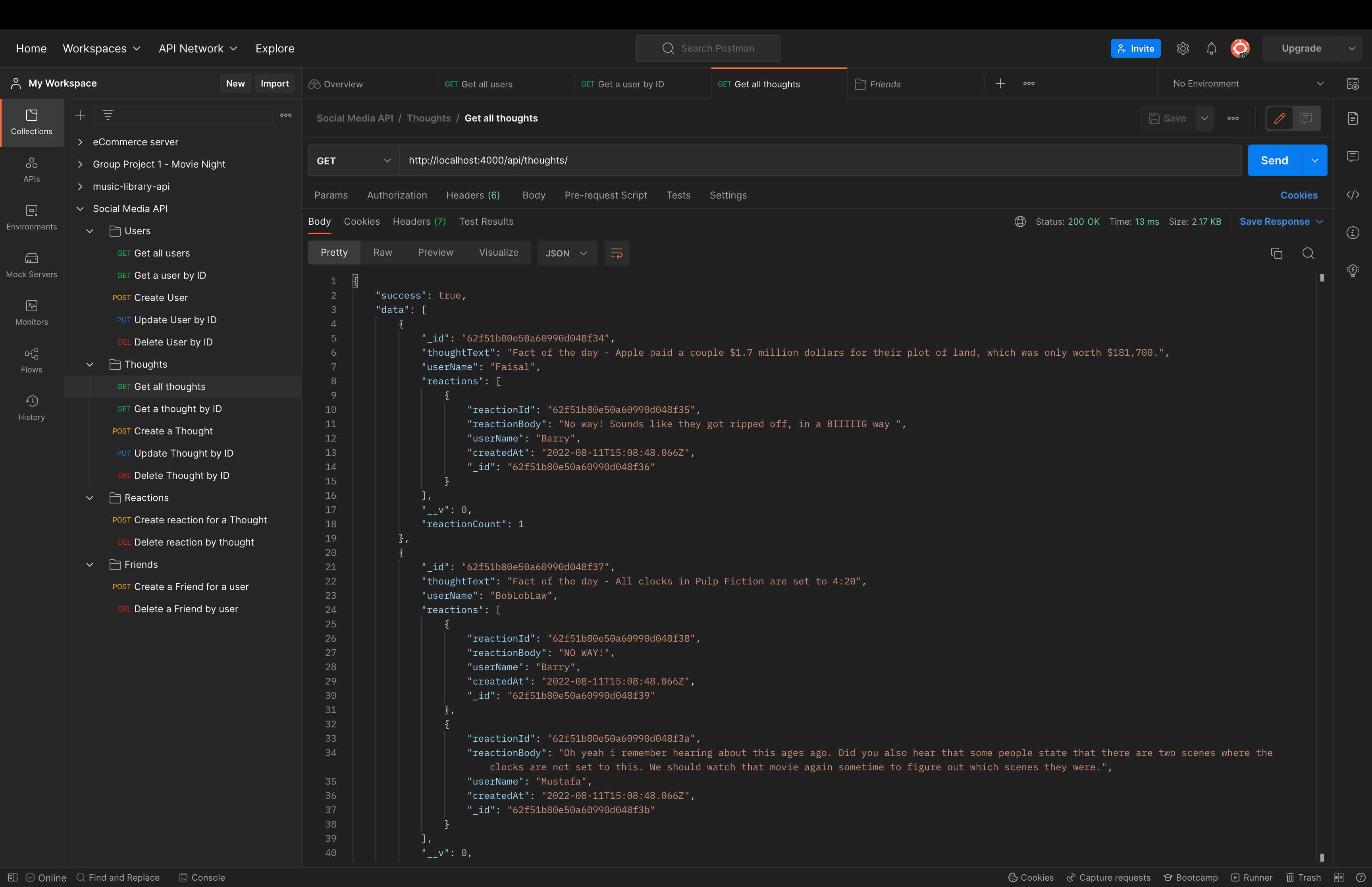This screenshot has width=1372, height=887.
Task: Open the Environments sidebar panel
Action: pyautogui.click(x=32, y=217)
